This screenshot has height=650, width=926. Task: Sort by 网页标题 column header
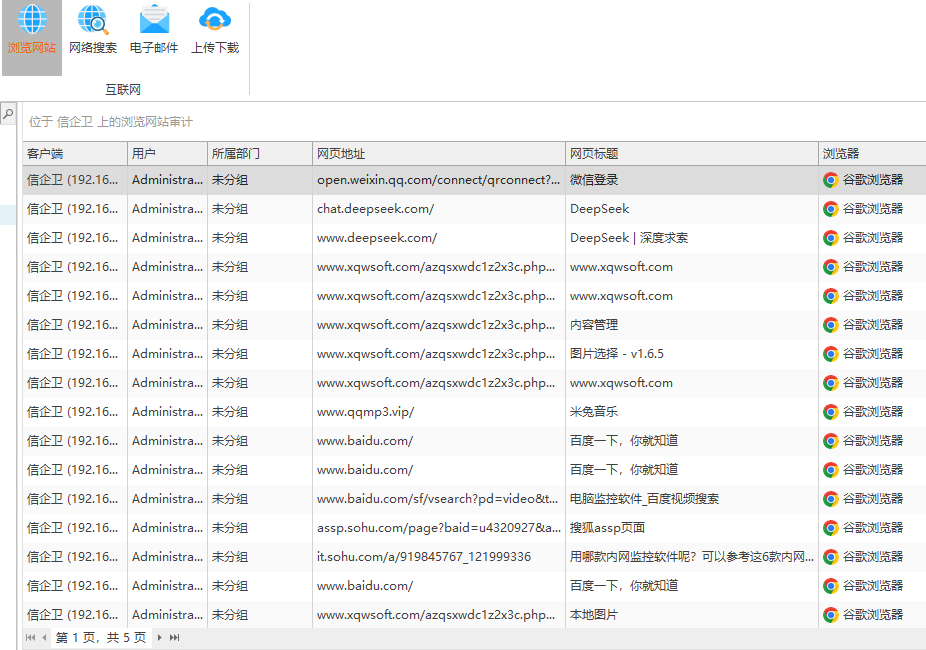(x=692, y=153)
